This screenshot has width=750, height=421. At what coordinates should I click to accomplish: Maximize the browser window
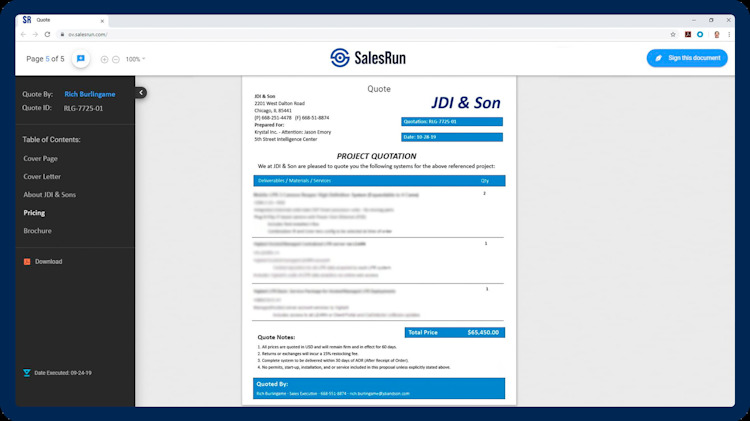pos(711,20)
